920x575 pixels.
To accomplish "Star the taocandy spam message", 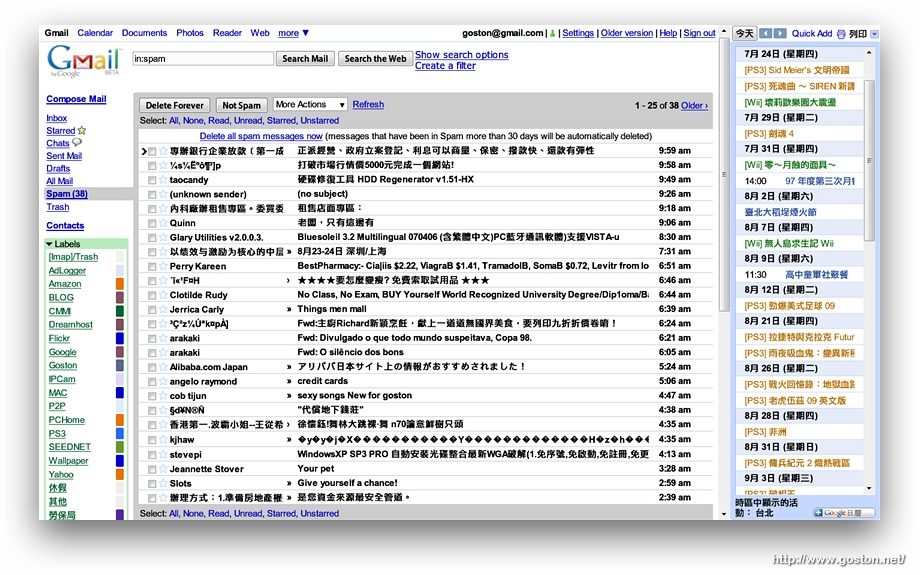I will 163,180.
